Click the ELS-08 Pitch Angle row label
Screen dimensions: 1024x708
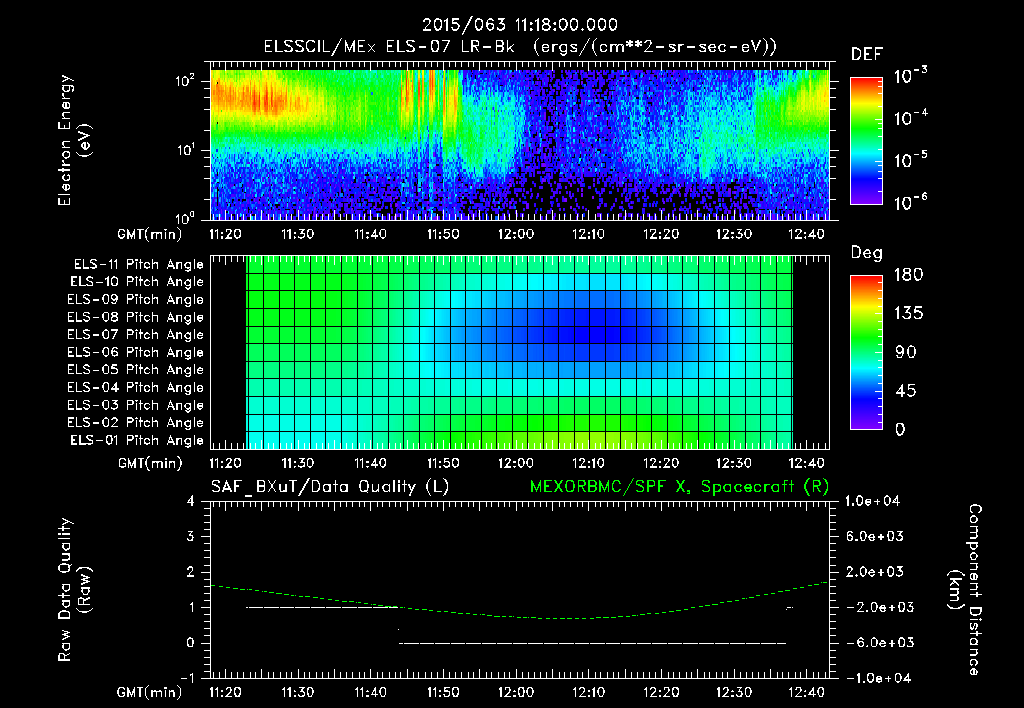click(136, 317)
